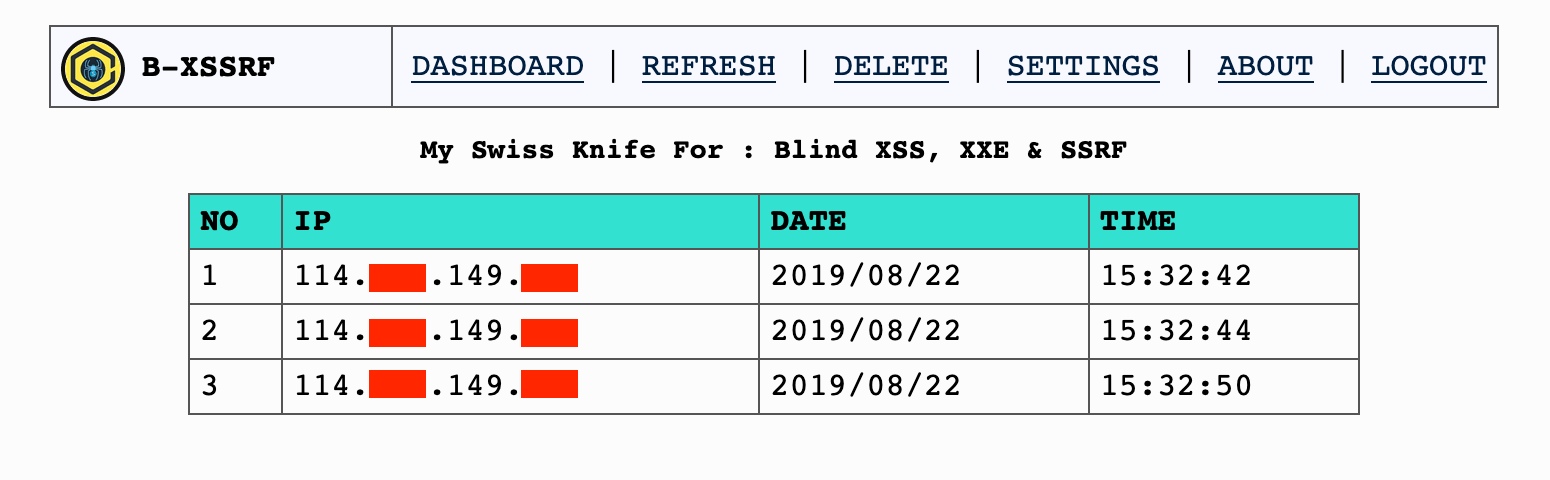Click the LOGOUT link
1550x480 pixels.
(x=1429, y=66)
